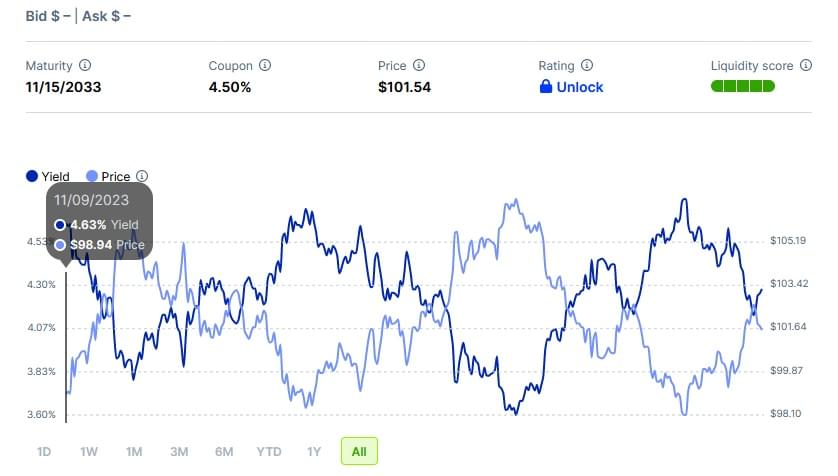
Task: Switch chart to 1W range
Action: [x=89, y=452]
